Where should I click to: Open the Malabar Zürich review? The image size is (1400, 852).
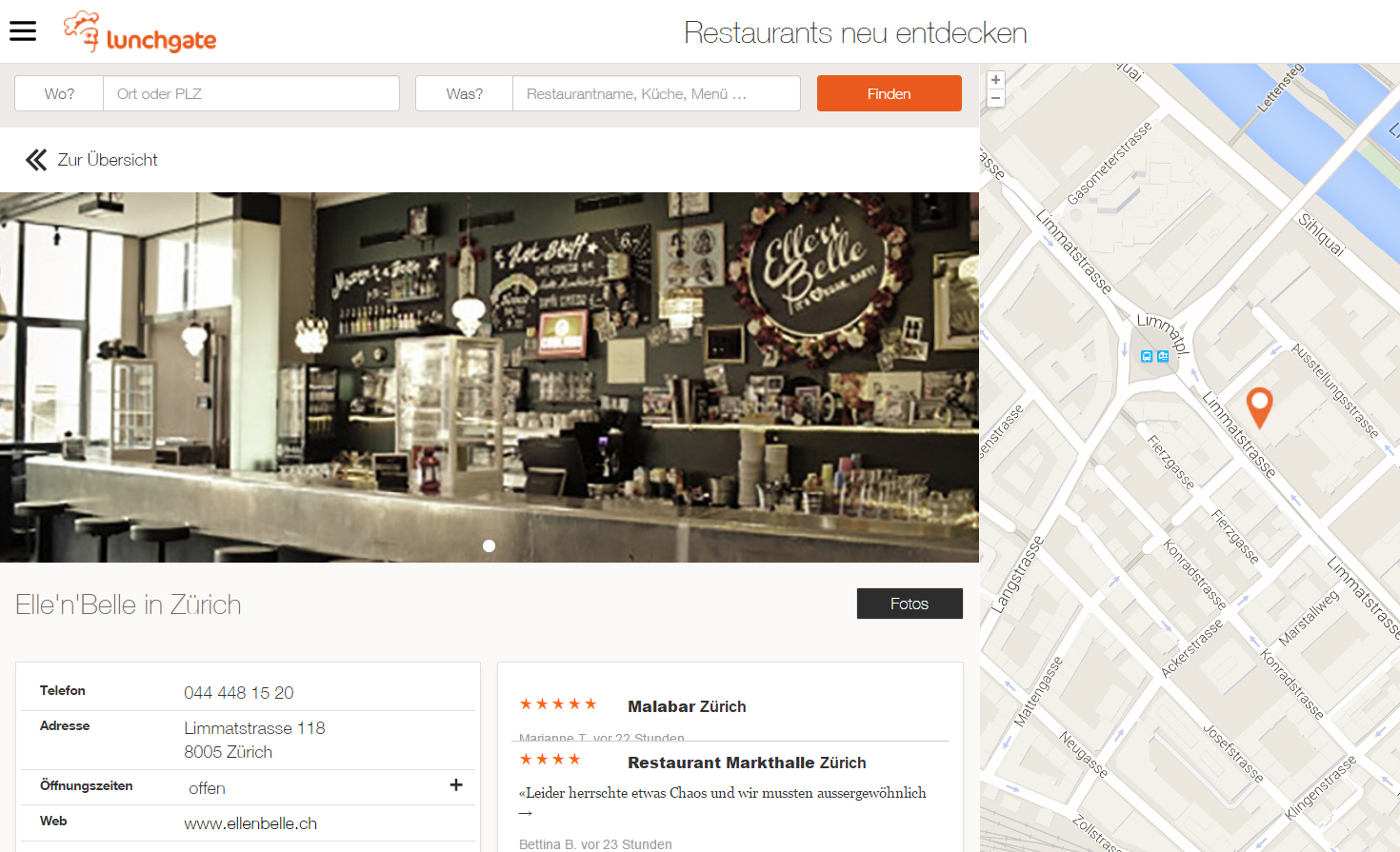[x=687, y=706]
